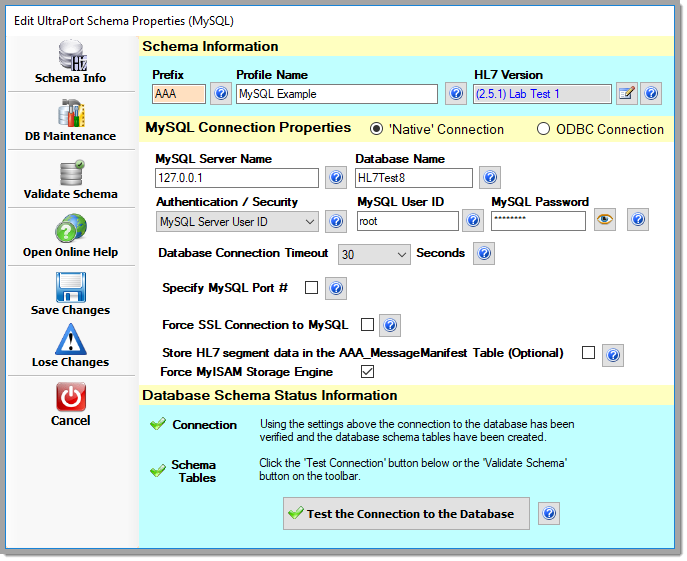Click the MySQL Server Name field

click(237, 178)
